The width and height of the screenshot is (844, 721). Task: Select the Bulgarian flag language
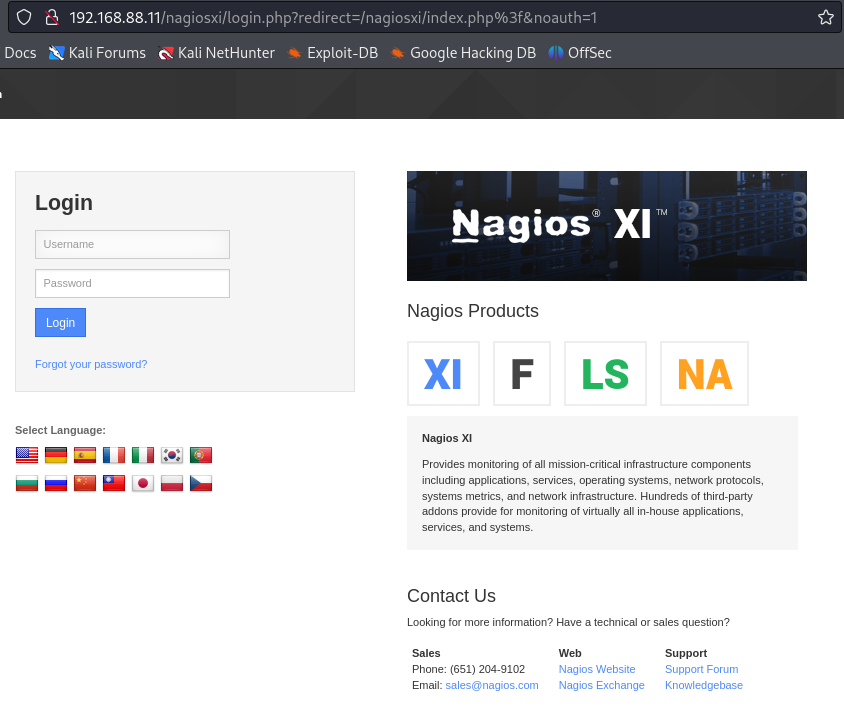27,483
